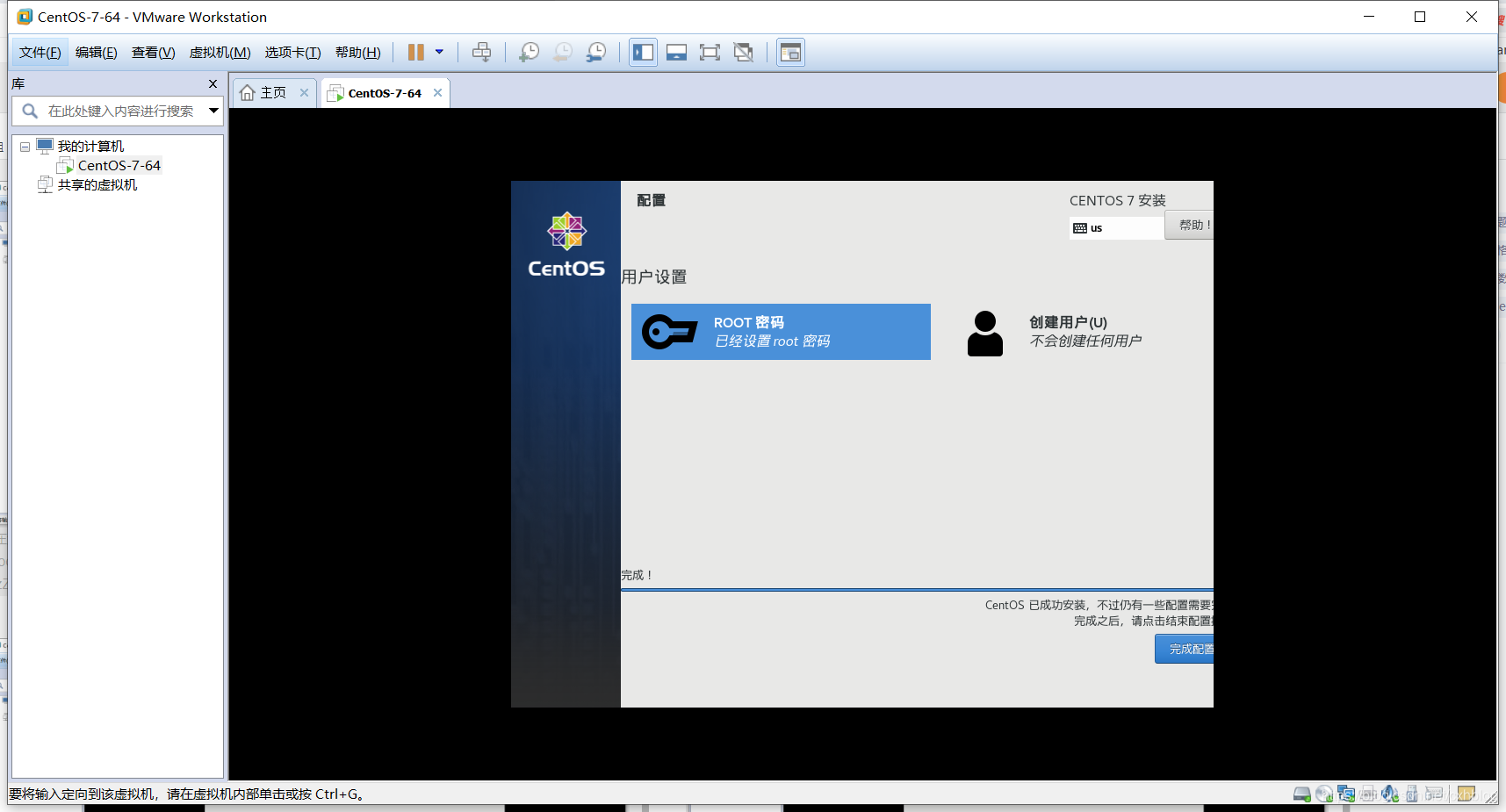Open the ROOT 密码 setting

point(781,332)
